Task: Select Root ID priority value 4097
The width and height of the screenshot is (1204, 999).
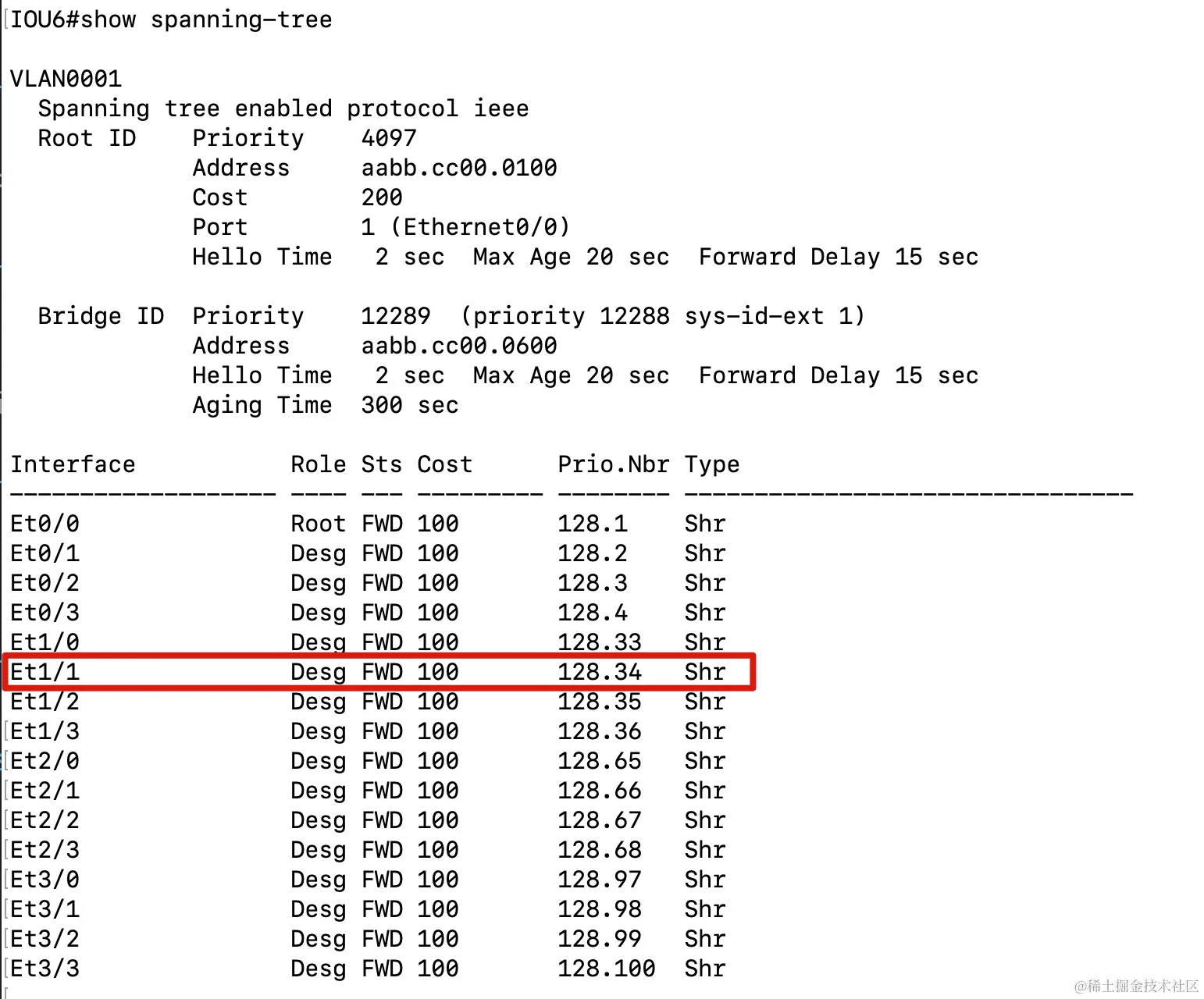Action: pyautogui.click(x=389, y=138)
